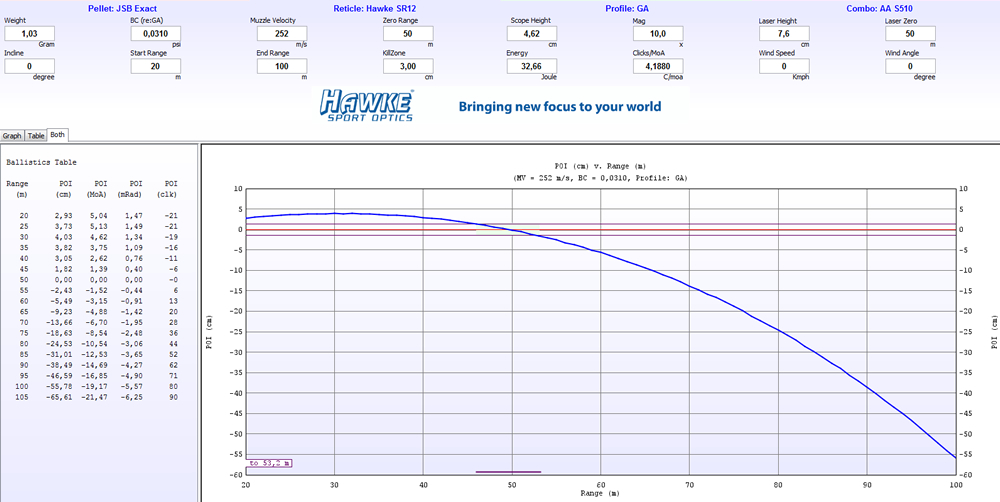
Task: Click the BC (re:GA) input field
Action: click(156, 34)
